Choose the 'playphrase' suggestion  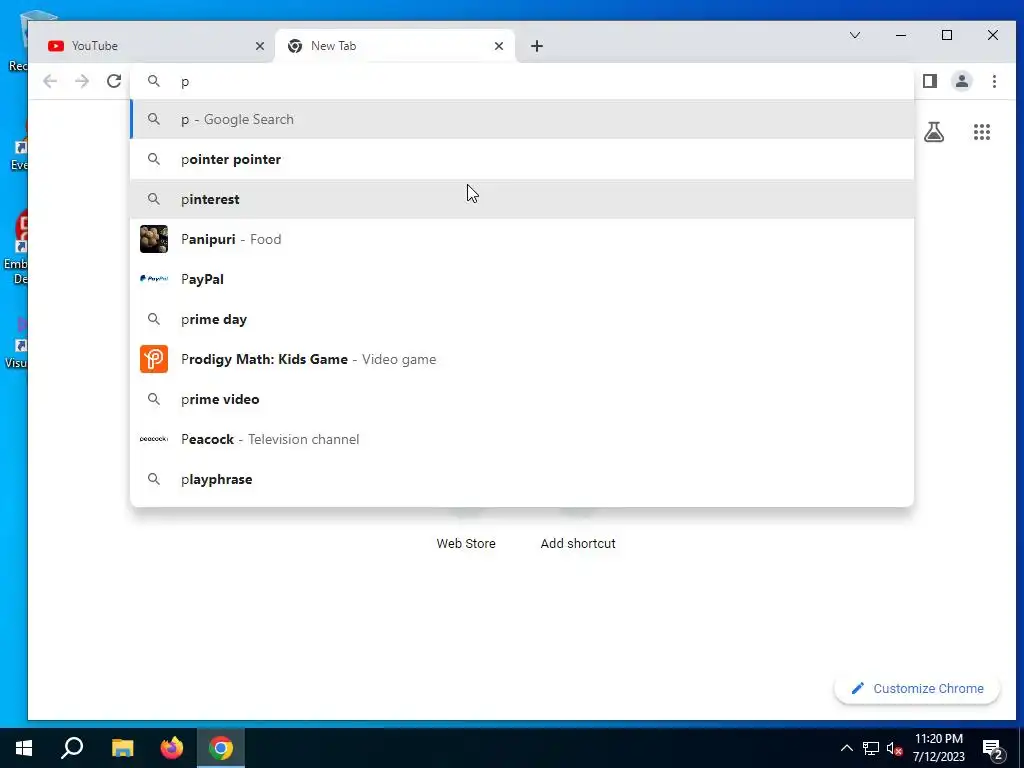(x=522, y=479)
